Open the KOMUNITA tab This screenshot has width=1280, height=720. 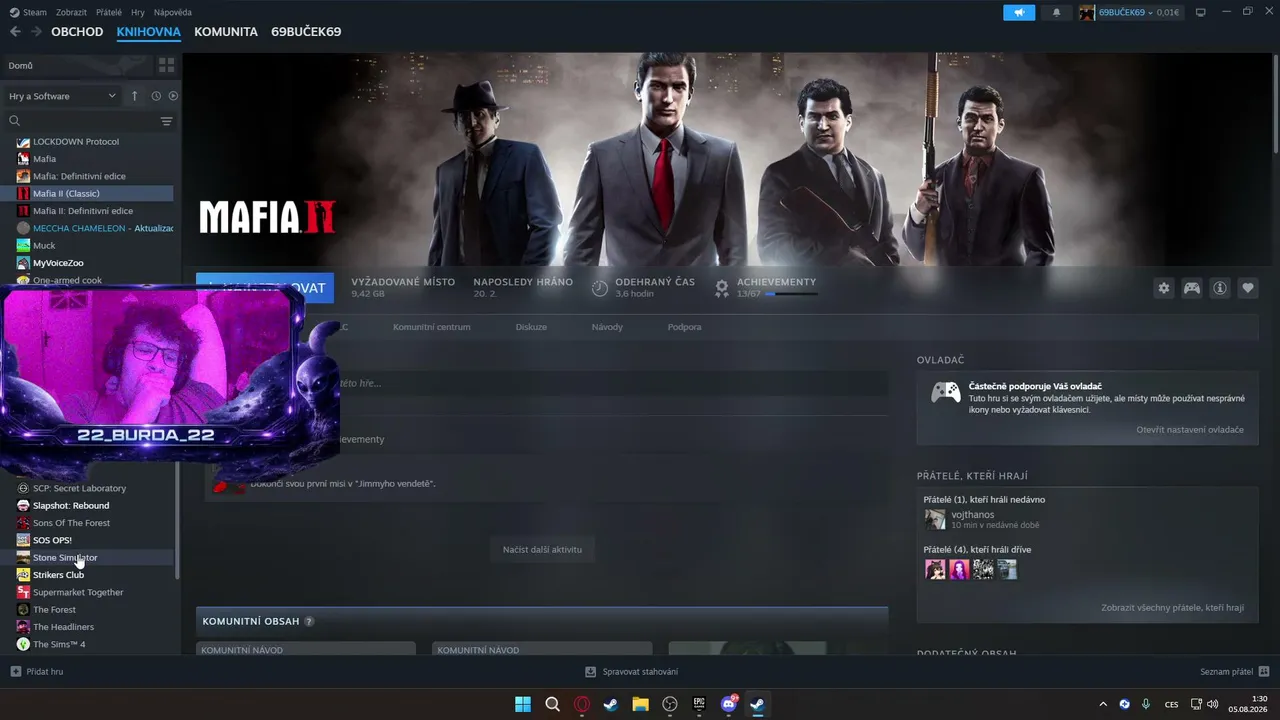pos(226,32)
